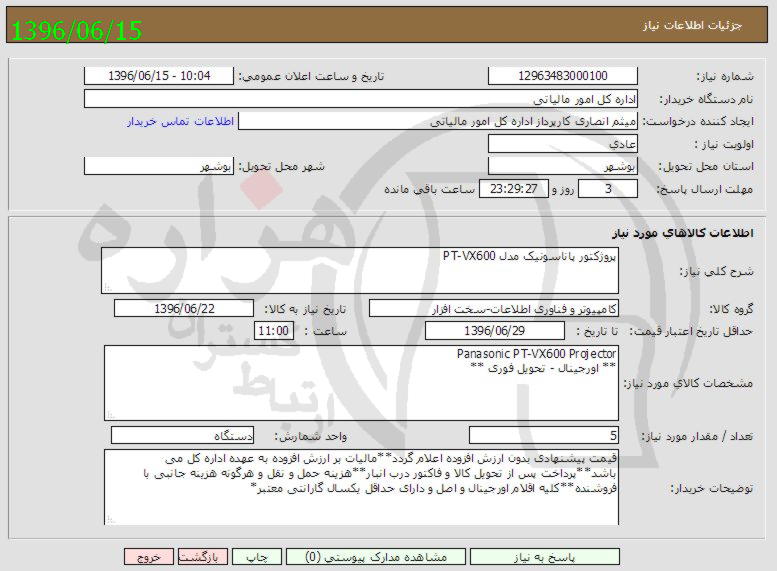The height and width of the screenshot is (571, 777).
Task: Open اطلاعات تماس خریدار link
Action: pyautogui.click(x=180, y=121)
